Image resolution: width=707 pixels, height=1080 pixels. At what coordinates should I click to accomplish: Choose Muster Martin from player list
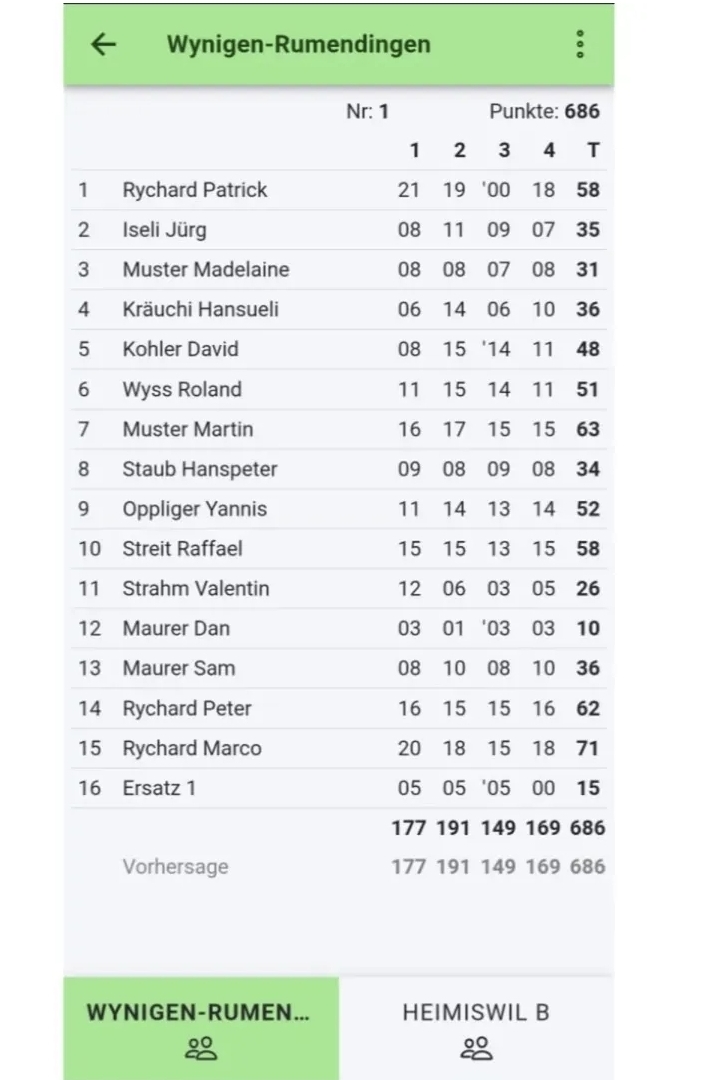click(x=188, y=430)
